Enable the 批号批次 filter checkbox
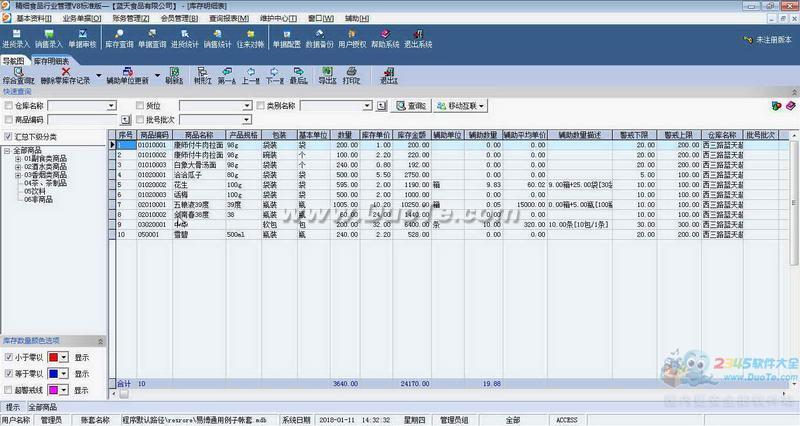Screen dimensions: 800x426 (140, 119)
